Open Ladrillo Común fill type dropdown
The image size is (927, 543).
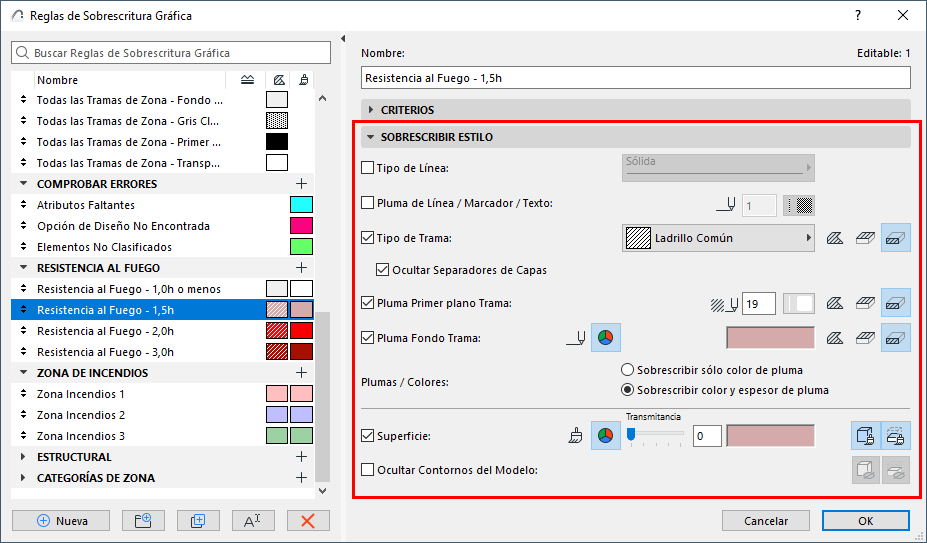coord(718,238)
